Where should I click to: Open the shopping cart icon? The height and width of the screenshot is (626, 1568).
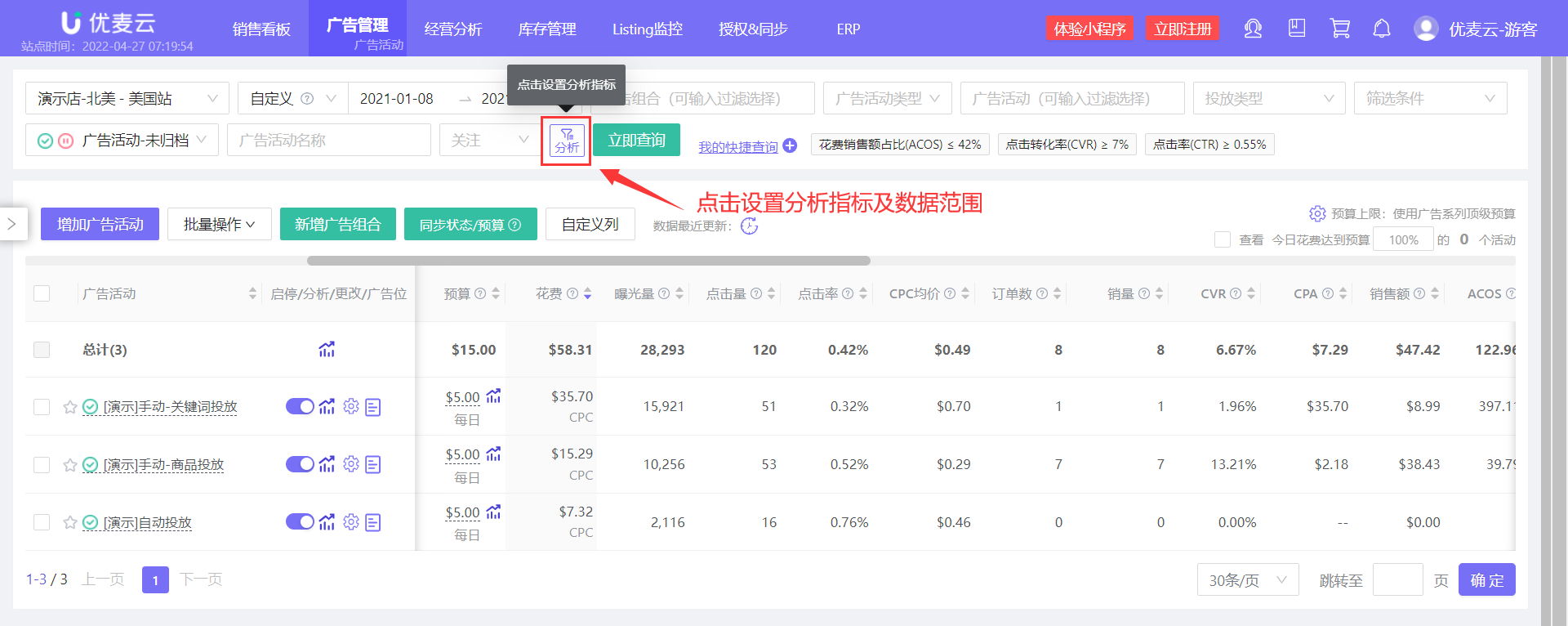pyautogui.click(x=1339, y=29)
